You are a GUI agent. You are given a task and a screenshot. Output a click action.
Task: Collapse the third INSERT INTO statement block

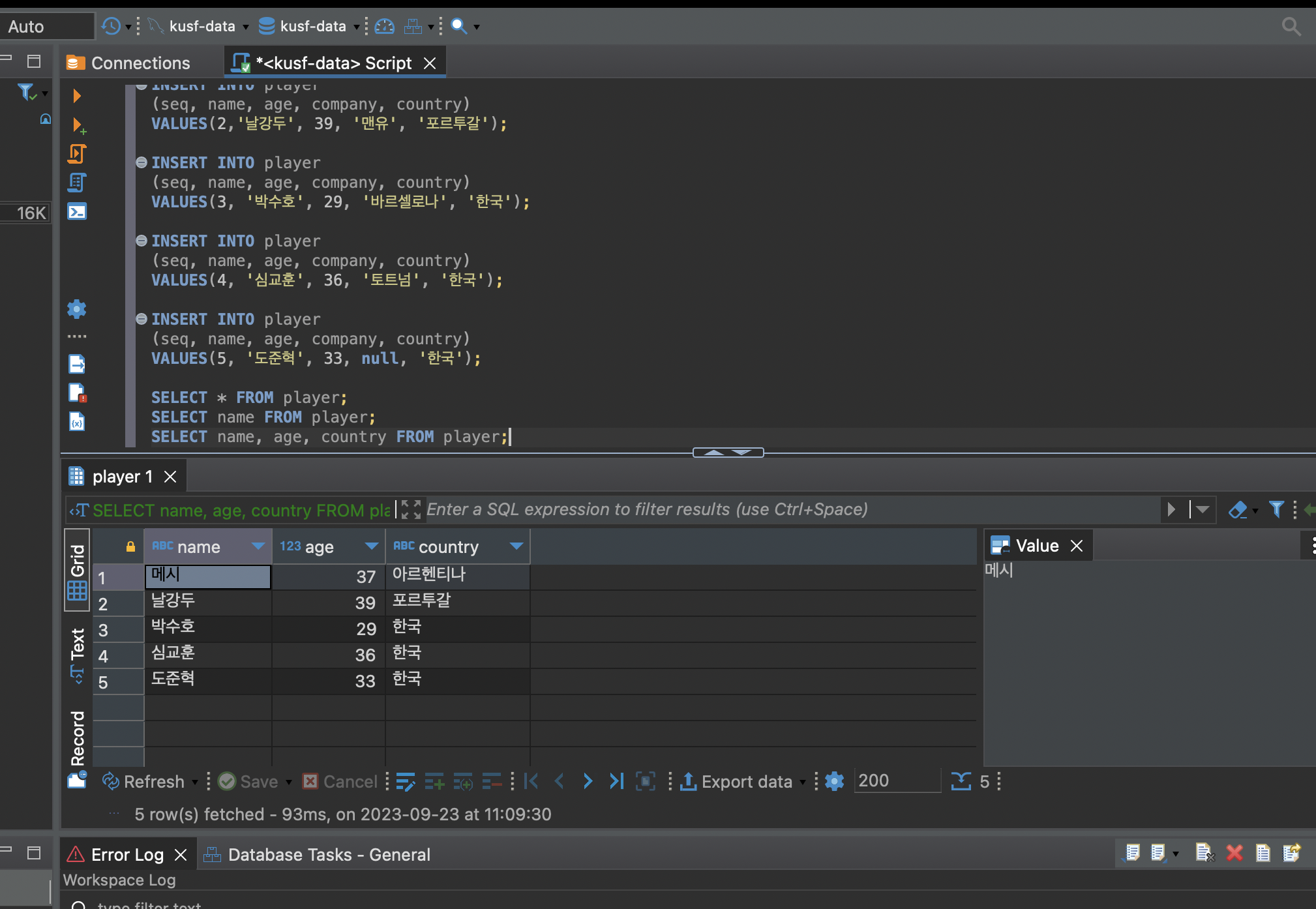[141, 241]
